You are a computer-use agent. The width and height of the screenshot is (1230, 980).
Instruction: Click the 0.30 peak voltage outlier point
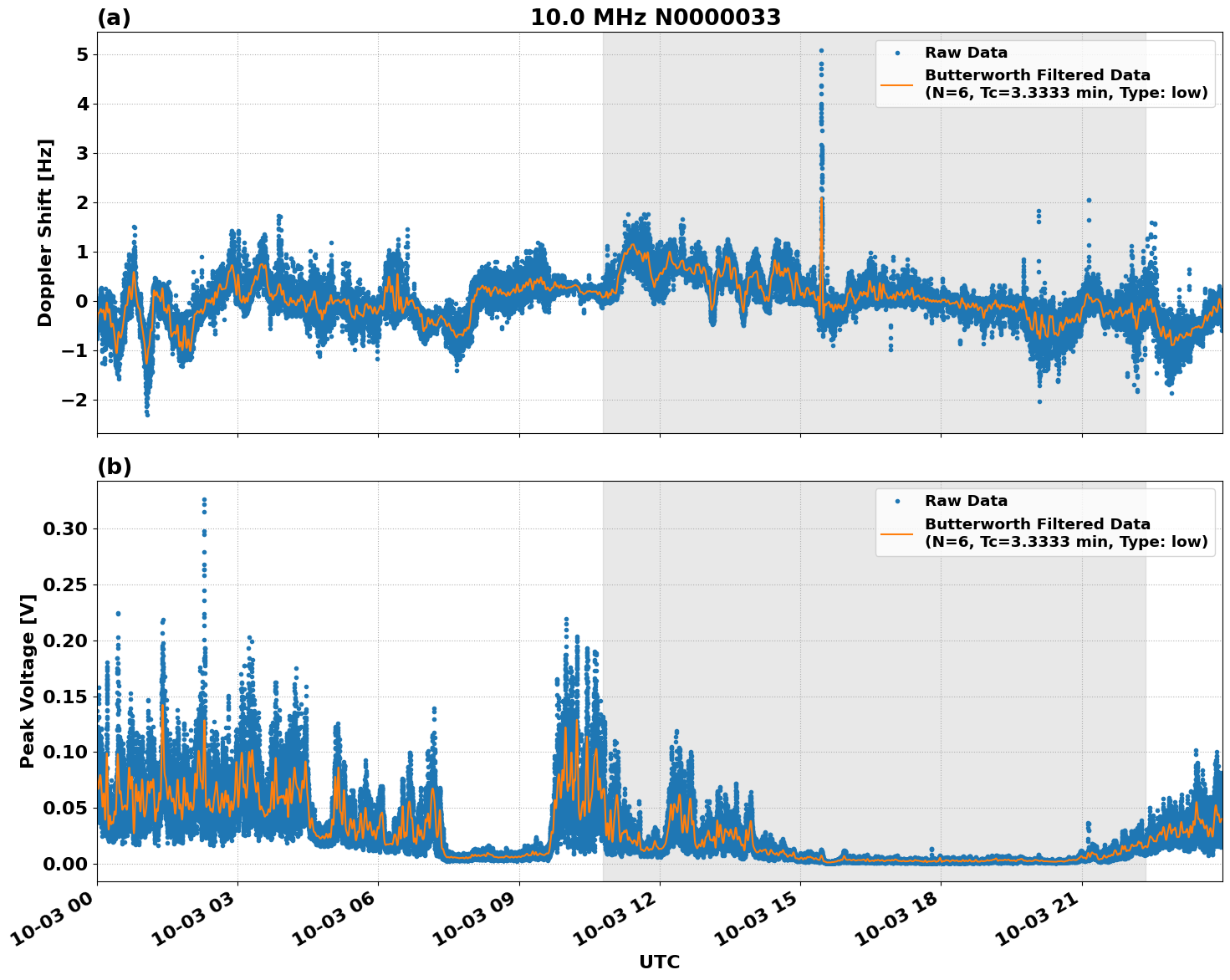[x=204, y=499]
